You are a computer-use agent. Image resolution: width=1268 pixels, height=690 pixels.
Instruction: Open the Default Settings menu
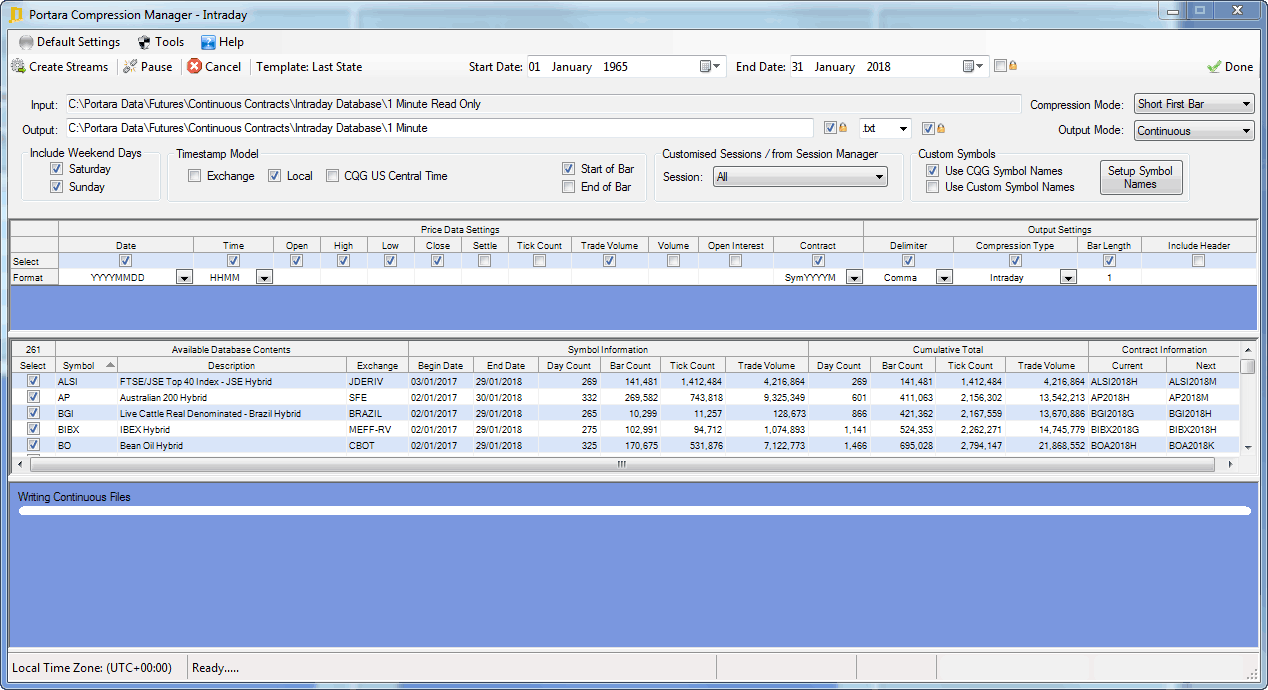[x=69, y=42]
